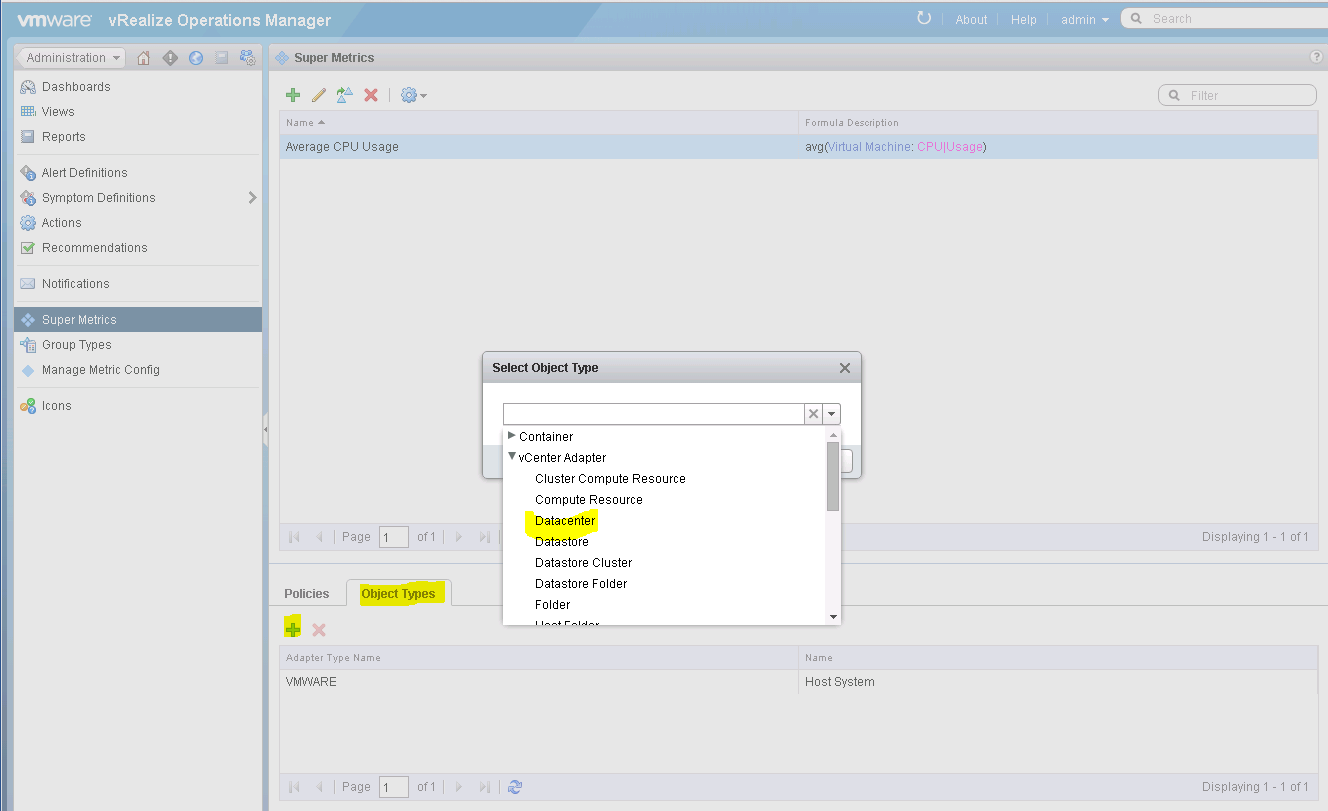Open Group Types in the left menu

coord(77,345)
